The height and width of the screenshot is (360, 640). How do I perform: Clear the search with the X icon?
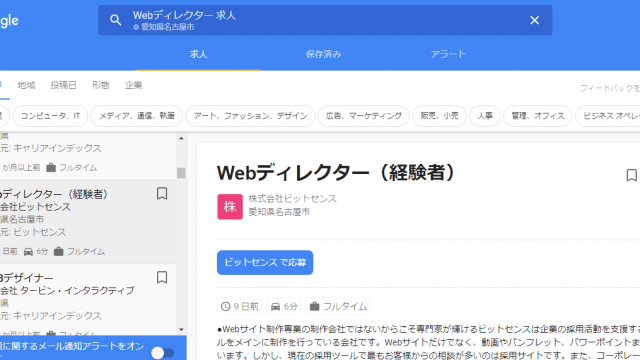click(x=534, y=20)
